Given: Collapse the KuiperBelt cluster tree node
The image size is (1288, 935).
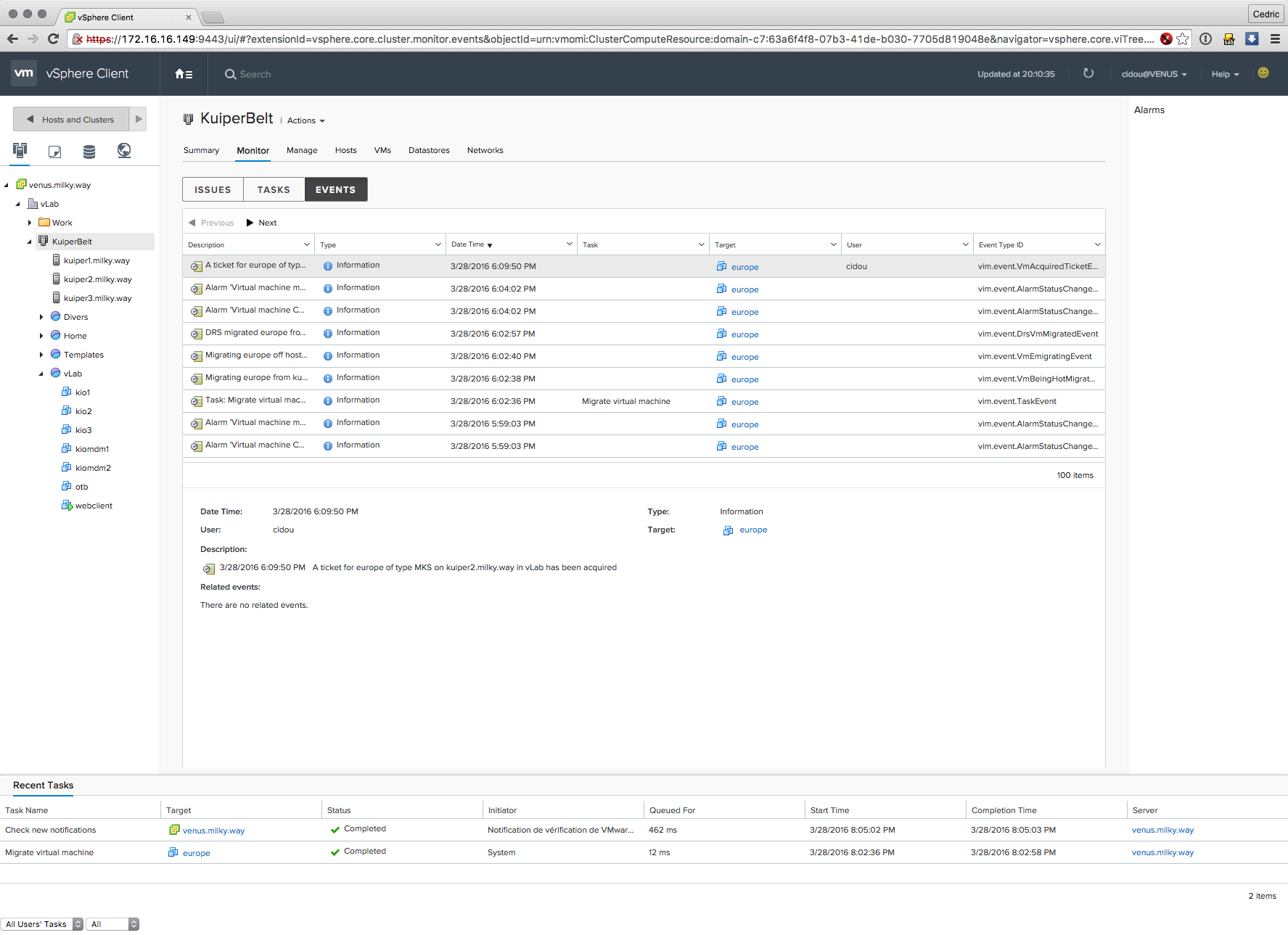Looking at the screenshot, I should pos(30,242).
